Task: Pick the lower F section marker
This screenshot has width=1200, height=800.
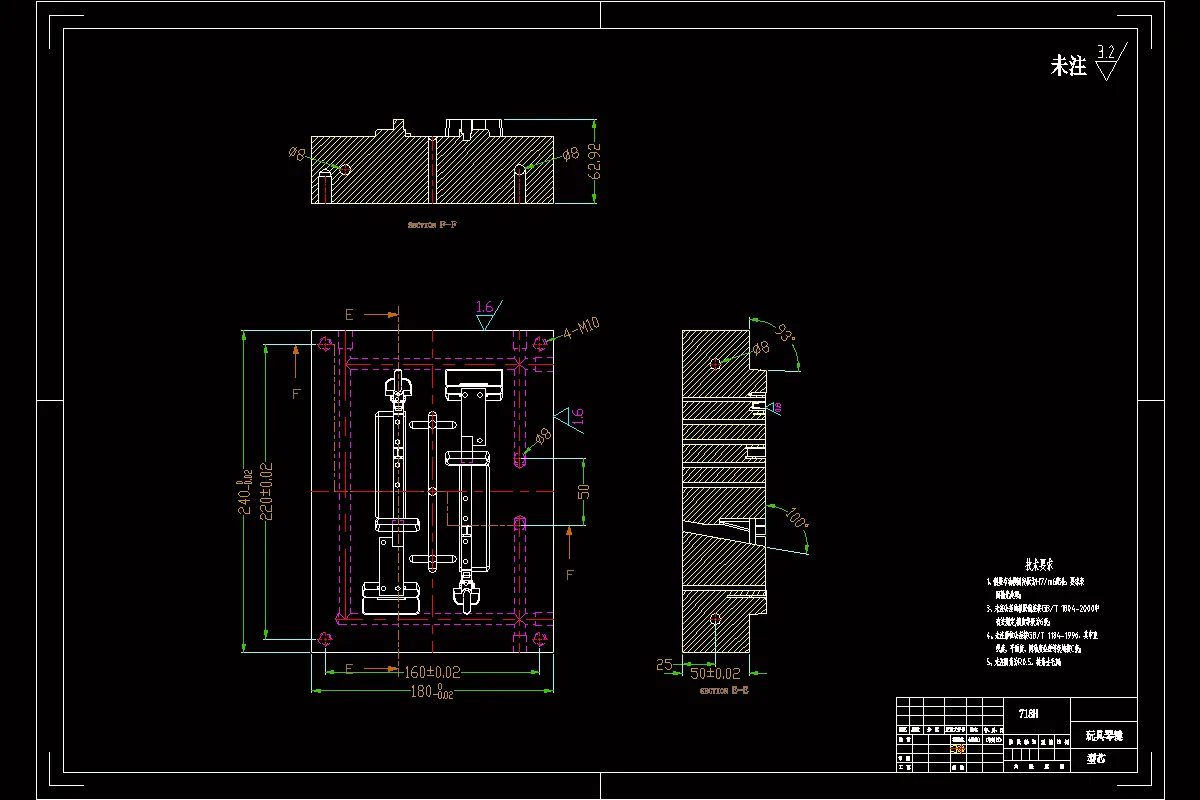Action: click(570, 575)
